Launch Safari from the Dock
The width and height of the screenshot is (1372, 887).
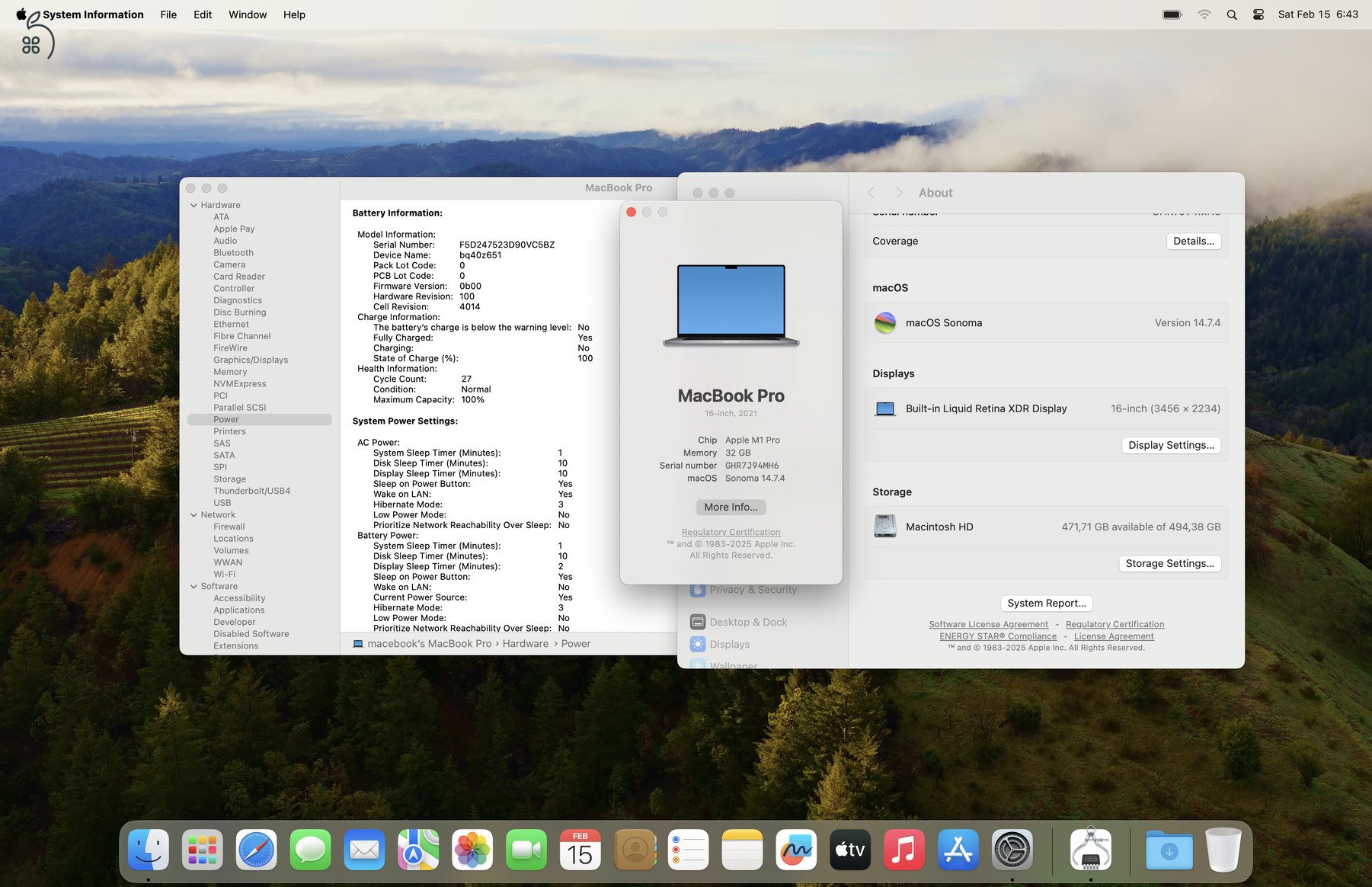point(257,850)
